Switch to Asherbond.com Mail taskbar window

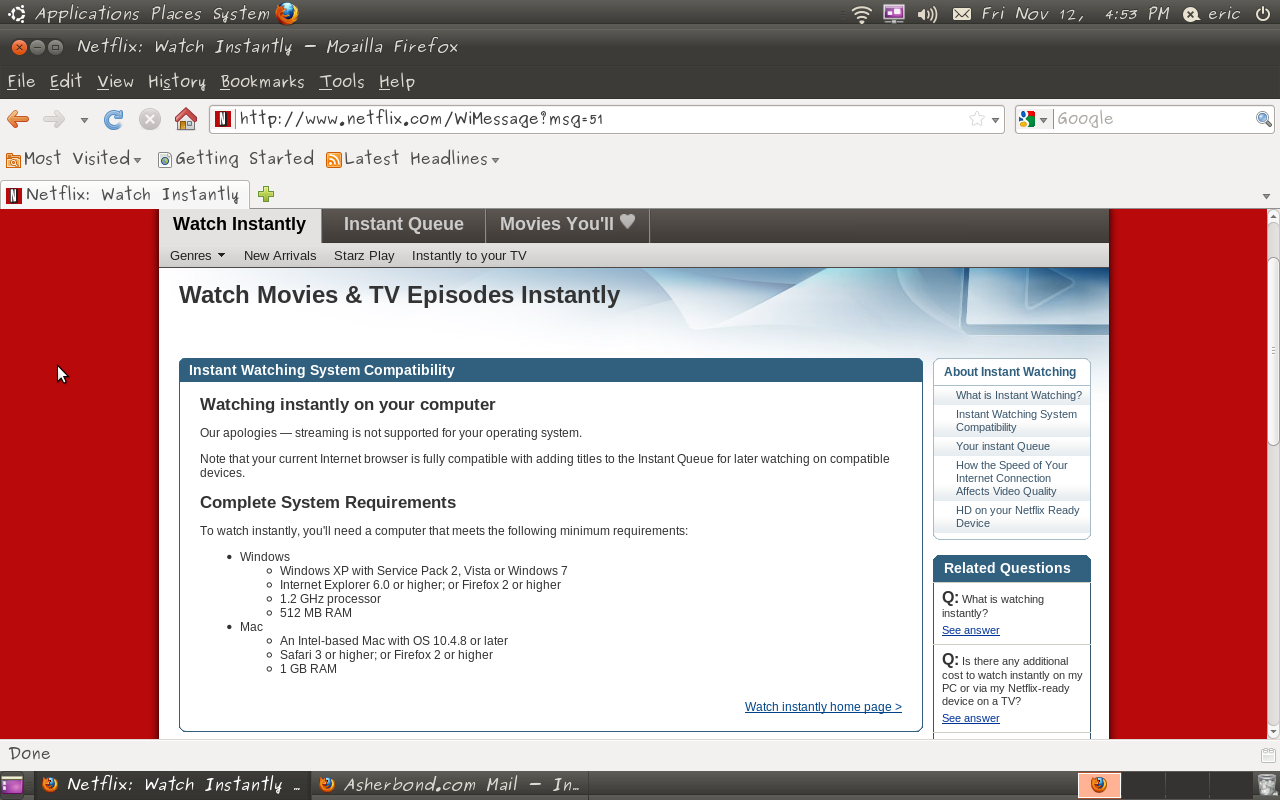click(x=449, y=785)
